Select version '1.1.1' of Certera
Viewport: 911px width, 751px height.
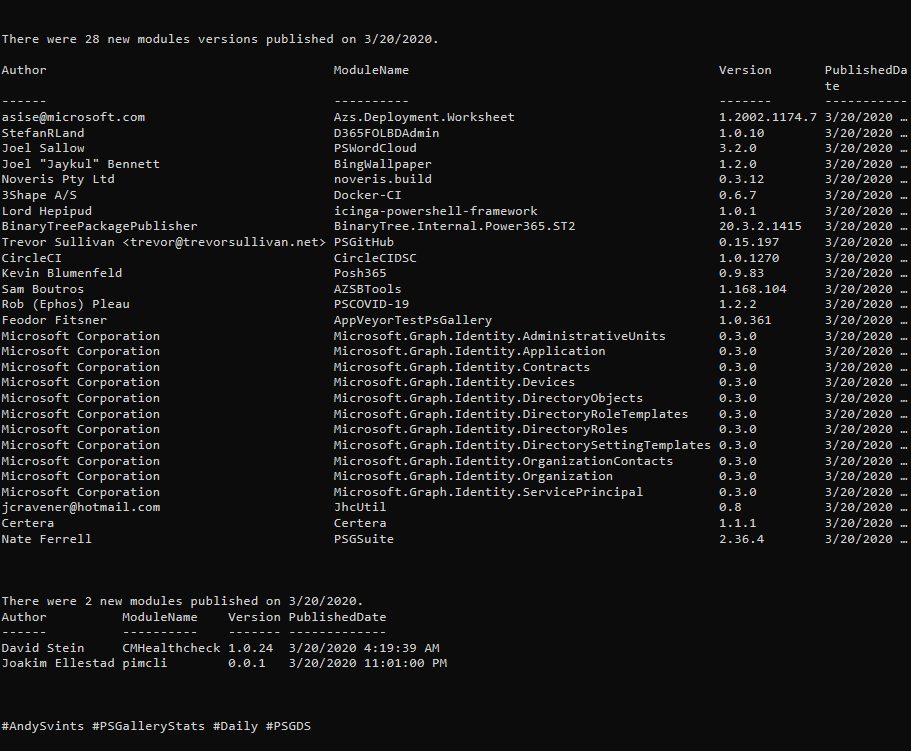click(x=737, y=523)
